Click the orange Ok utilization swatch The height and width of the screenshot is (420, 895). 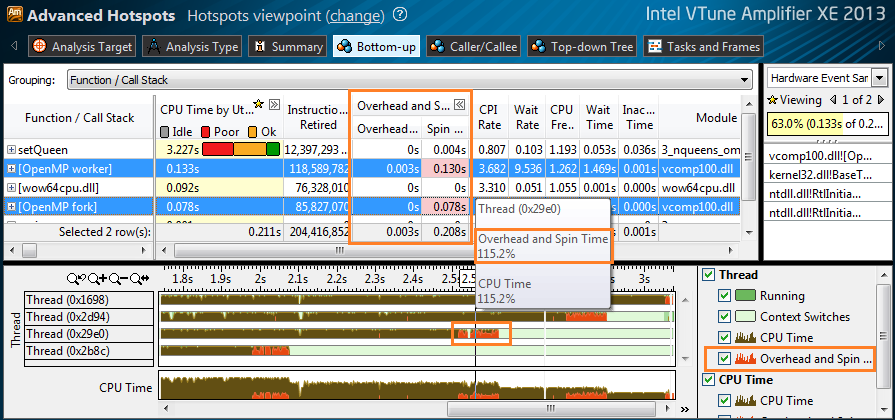click(x=254, y=132)
